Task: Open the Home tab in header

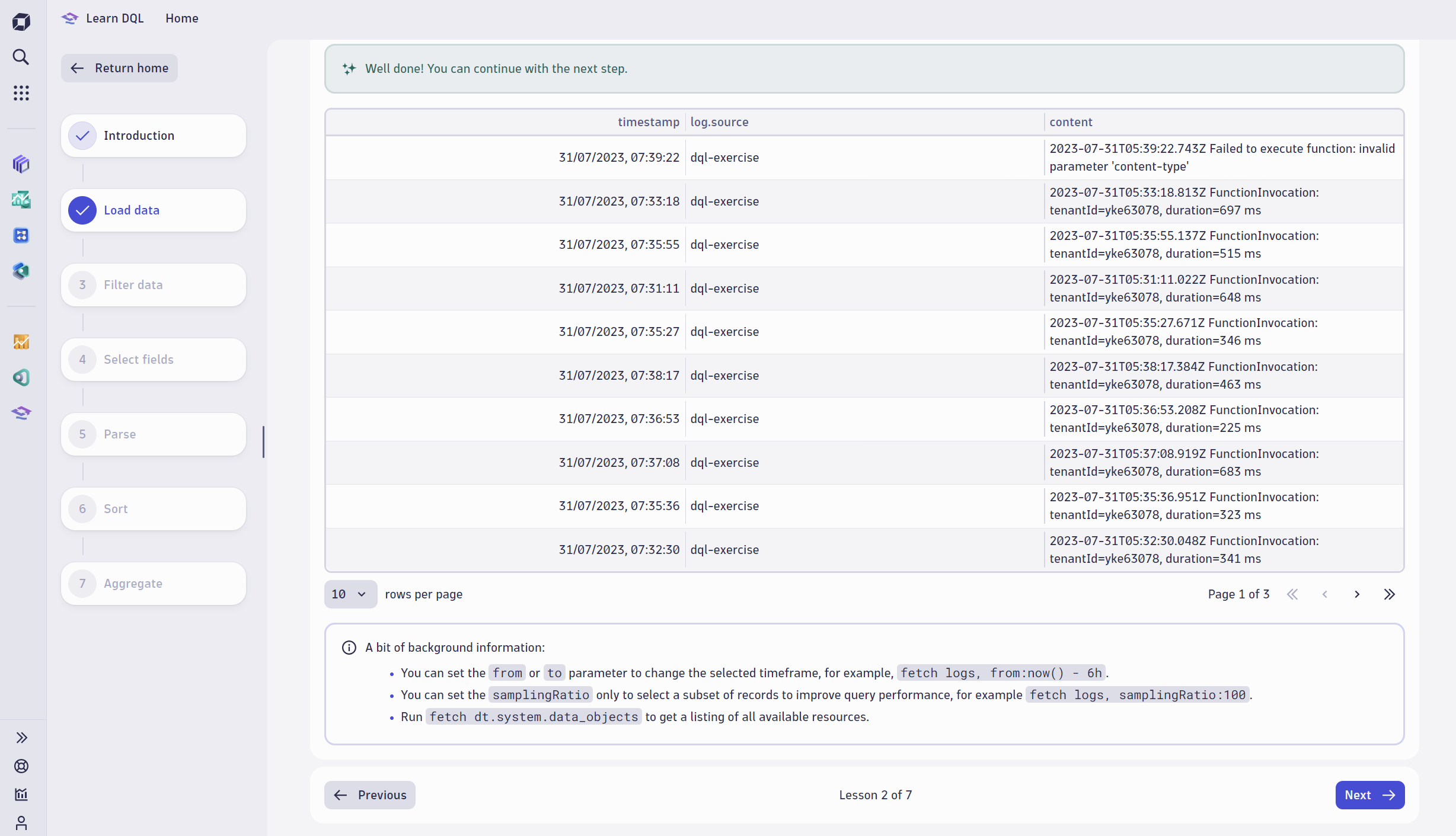Action: (182, 18)
